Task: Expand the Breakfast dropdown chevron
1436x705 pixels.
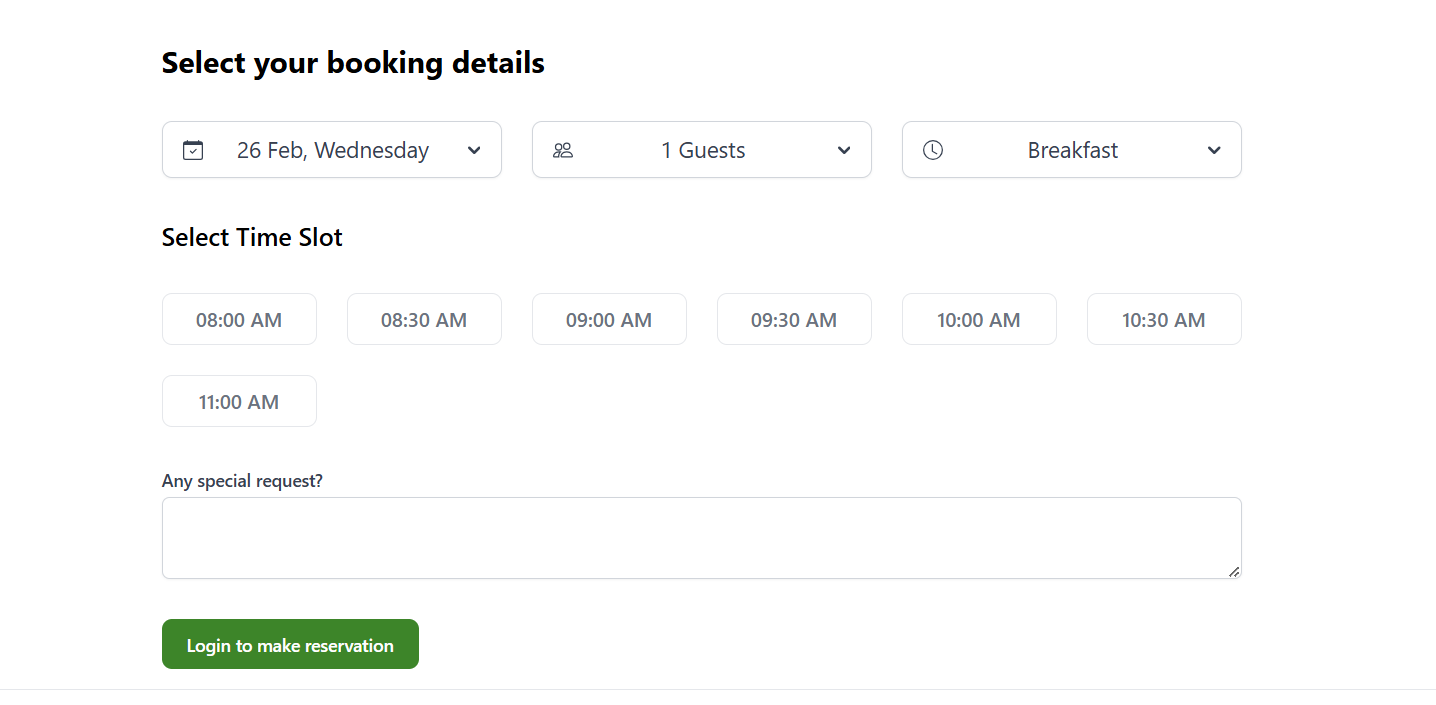Action: click(1214, 150)
